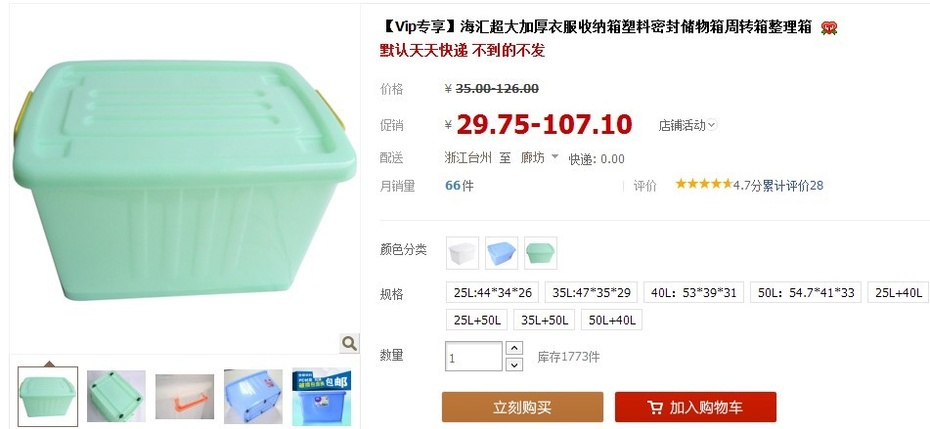Screen dimensions: 930x429
Task: View the green box underside thumbnail
Action: coord(116,396)
